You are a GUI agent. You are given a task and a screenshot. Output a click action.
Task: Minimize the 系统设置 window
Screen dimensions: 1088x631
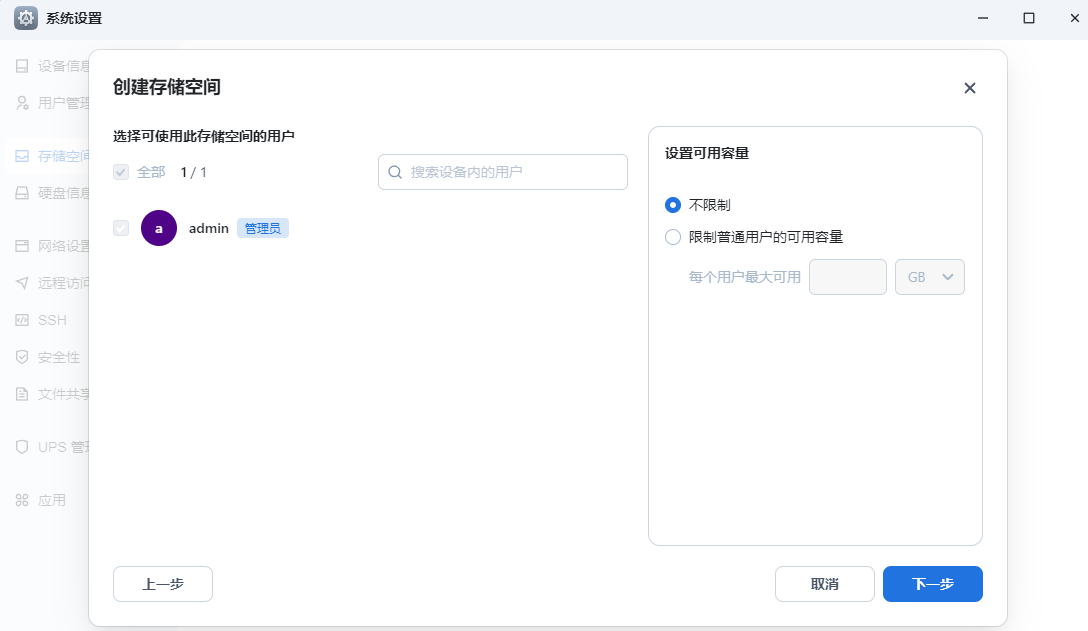point(983,18)
